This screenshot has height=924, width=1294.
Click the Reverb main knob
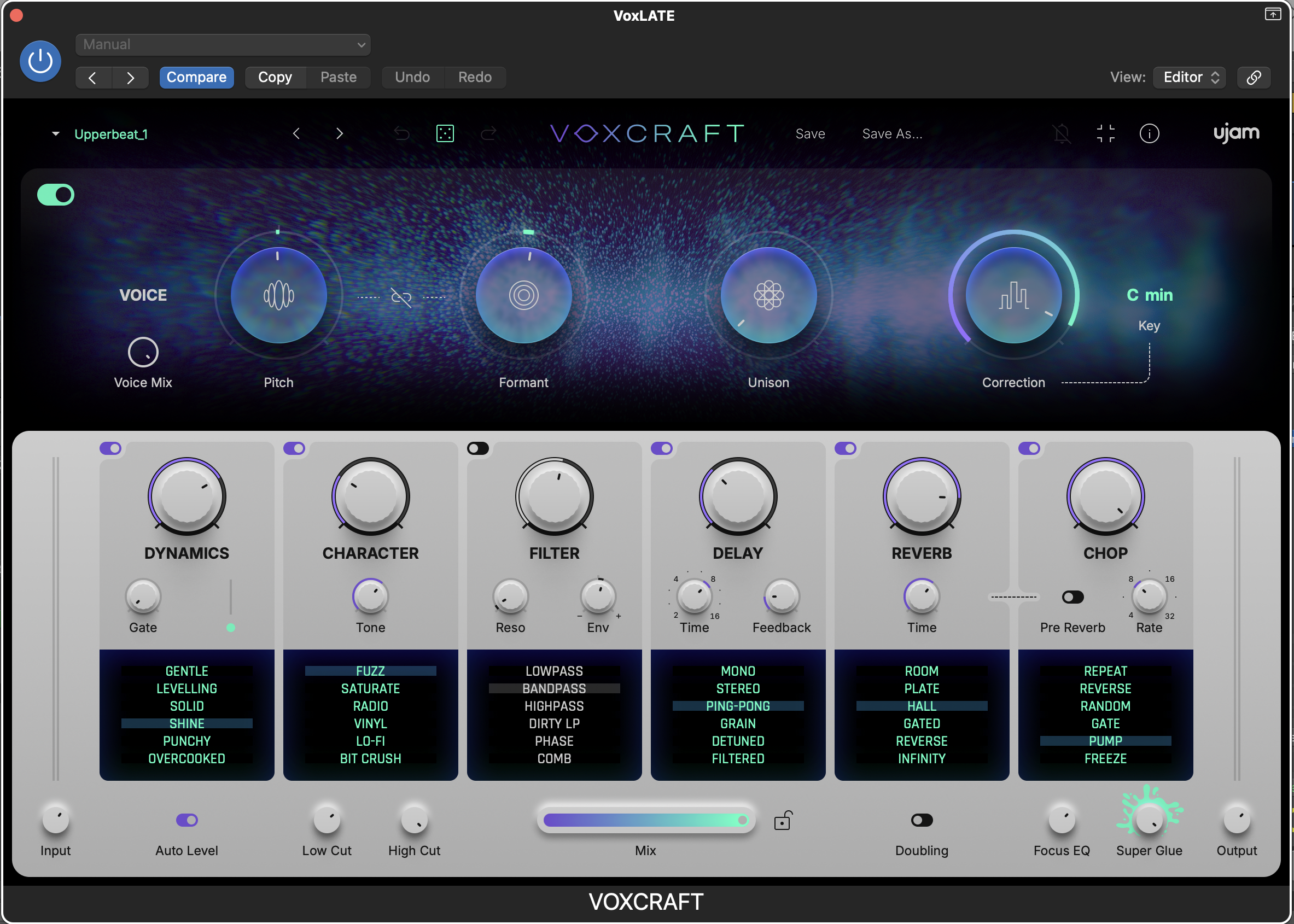pyautogui.click(x=922, y=496)
